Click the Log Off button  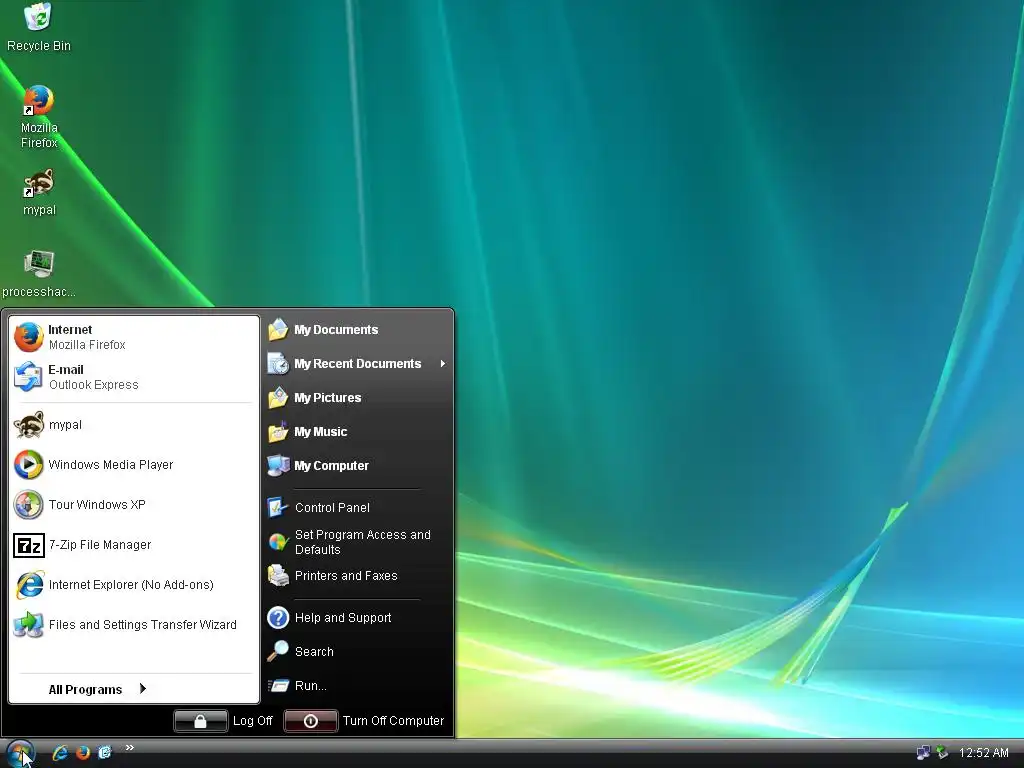click(x=224, y=720)
